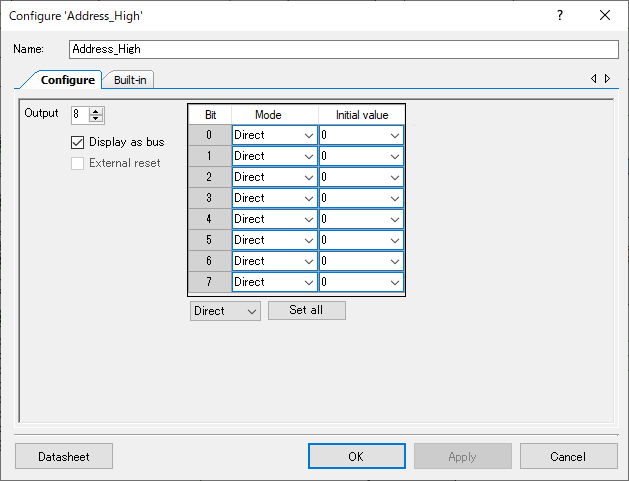The image size is (629, 481).
Task: Click the help question mark icon
Action: coord(560,16)
